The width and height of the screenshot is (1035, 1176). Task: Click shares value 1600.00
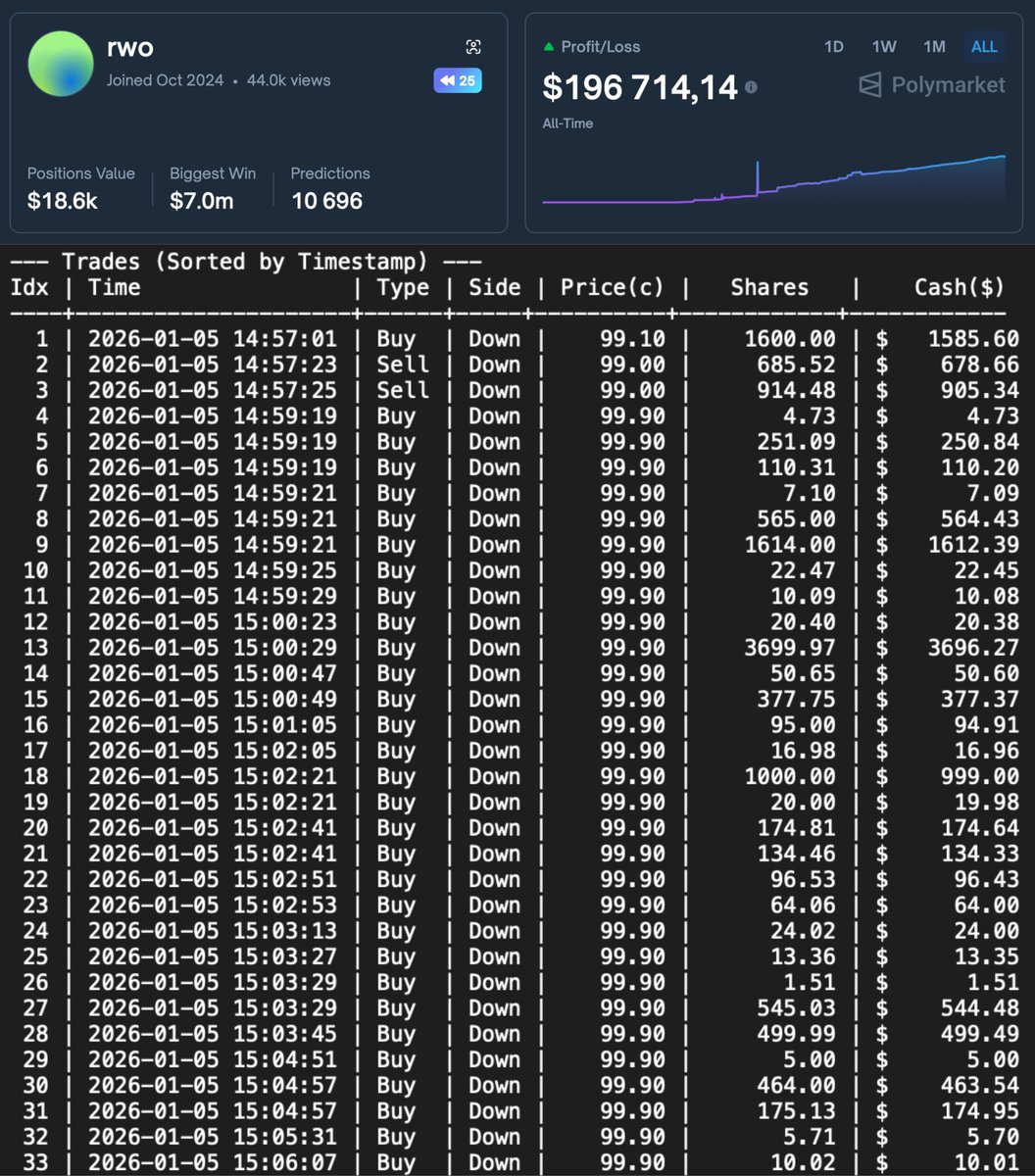[790, 339]
